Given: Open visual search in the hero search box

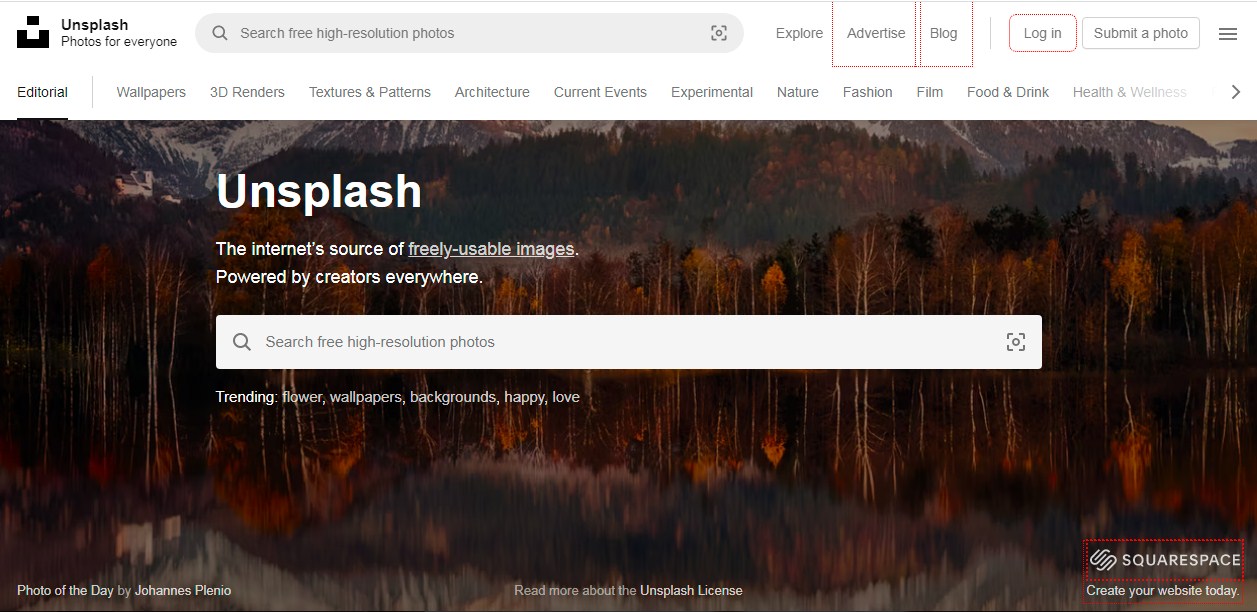Looking at the screenshot, I should pyautogui.click(x=1016, y=342).
